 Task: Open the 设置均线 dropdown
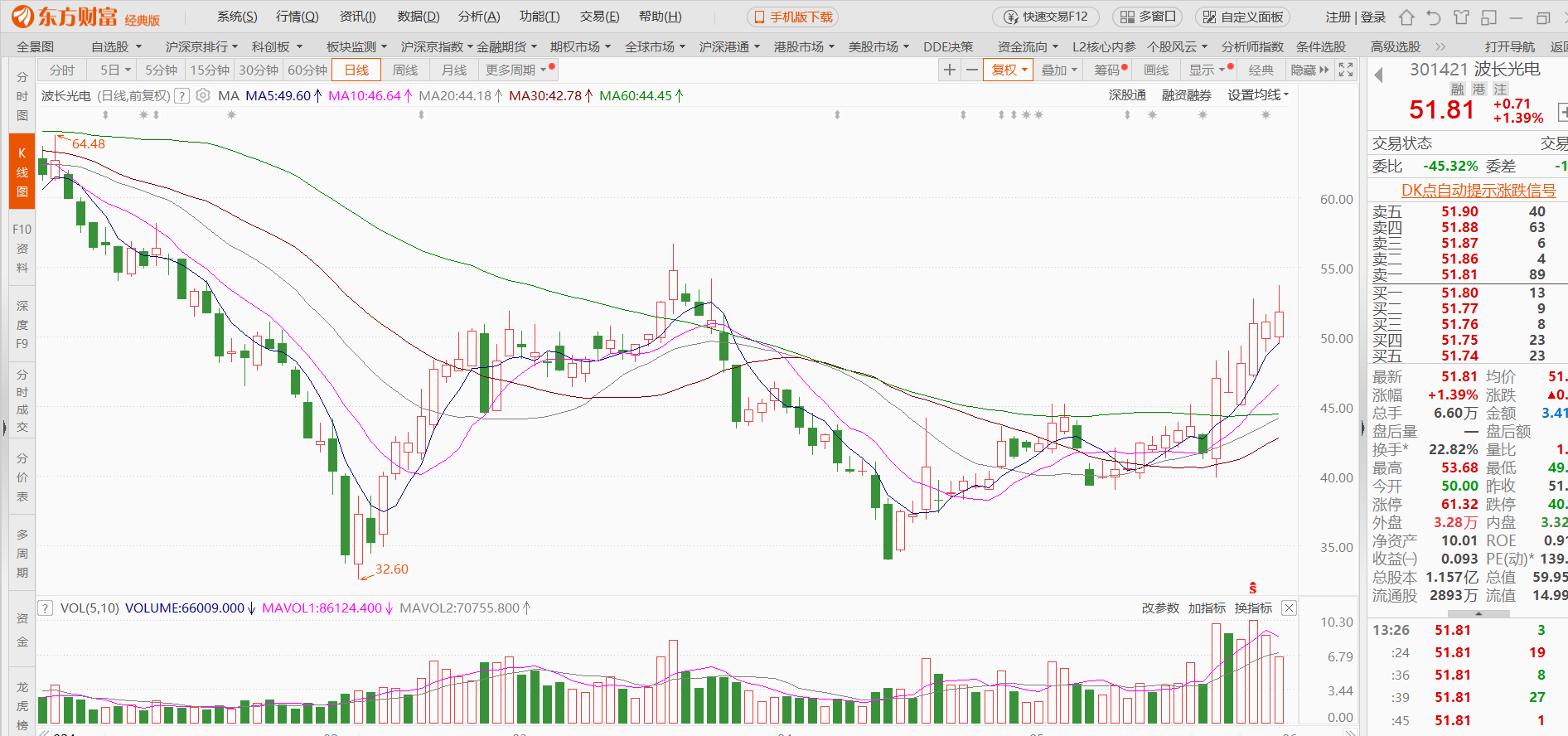point(1258,95)
